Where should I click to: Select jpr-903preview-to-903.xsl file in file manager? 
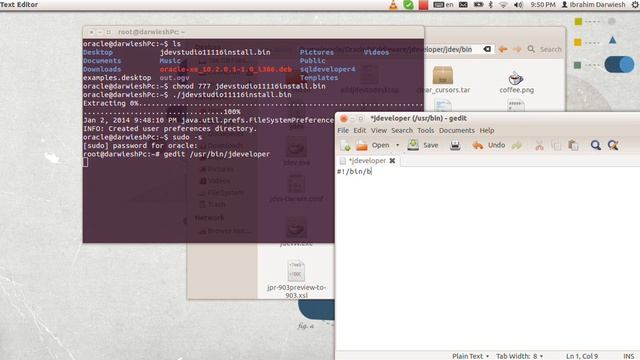coord(296,279)
